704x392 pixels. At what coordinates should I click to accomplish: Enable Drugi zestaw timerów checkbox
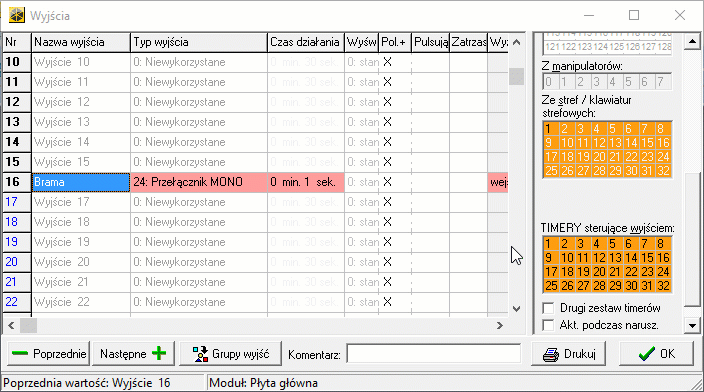click(548, 308)
